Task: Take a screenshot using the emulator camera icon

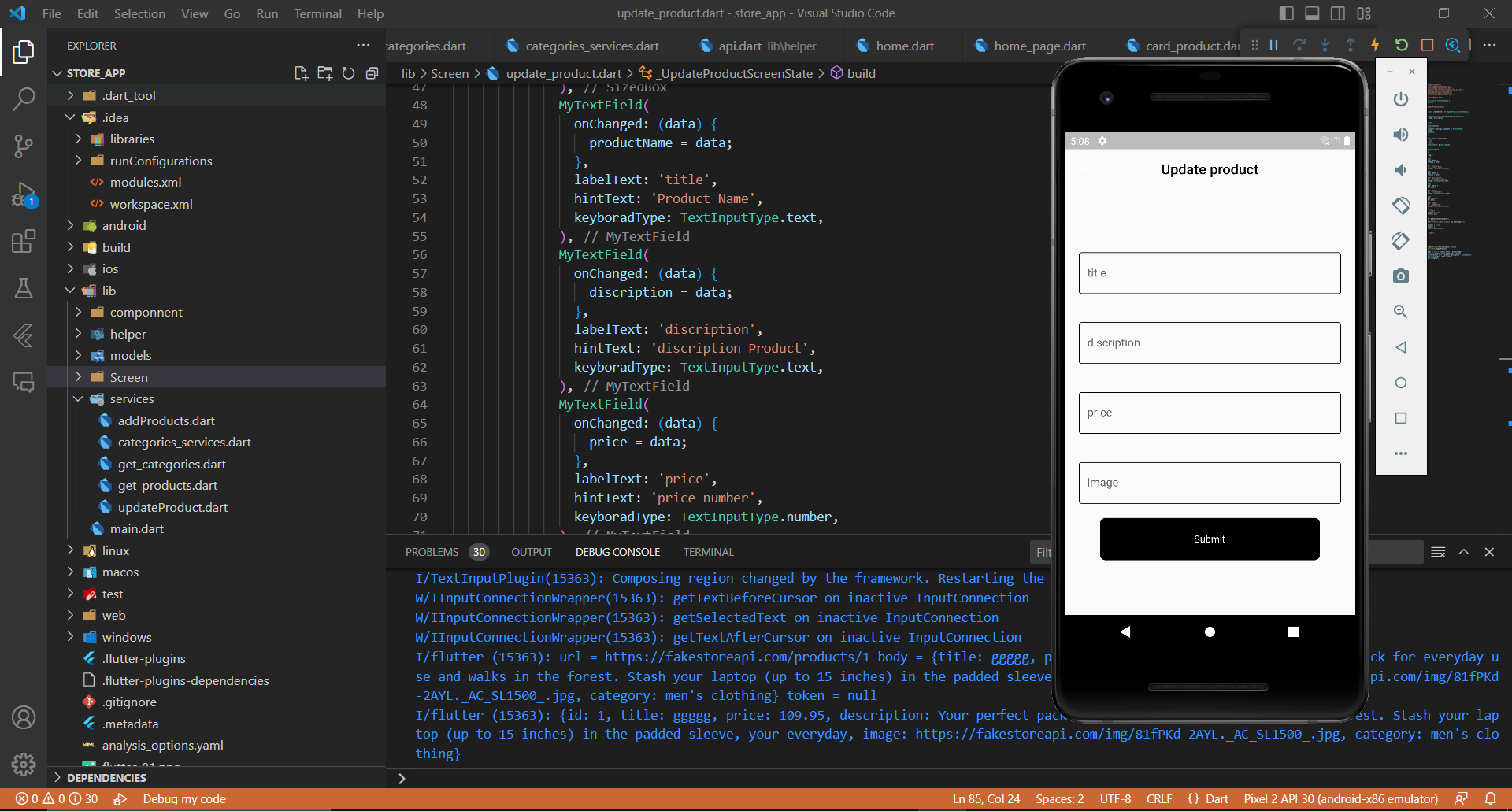Action: (1401, 276)
